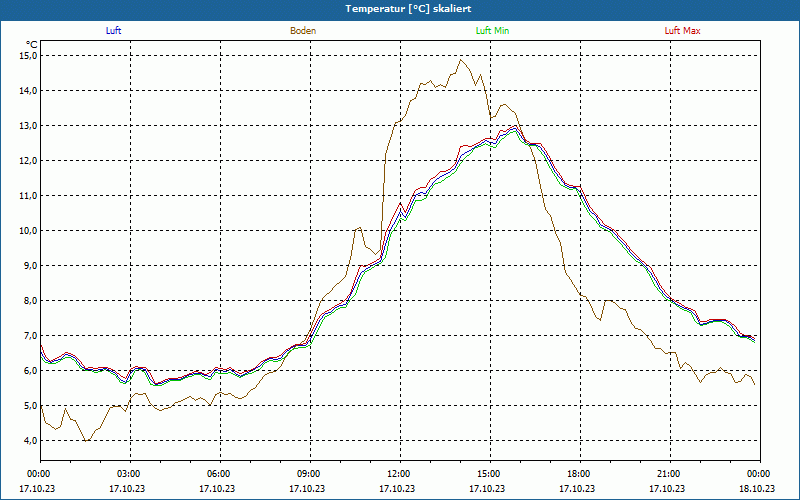The image size is (800, 500).
Task: Click the 8,0 y-axis value
Action: click(30, 301)
